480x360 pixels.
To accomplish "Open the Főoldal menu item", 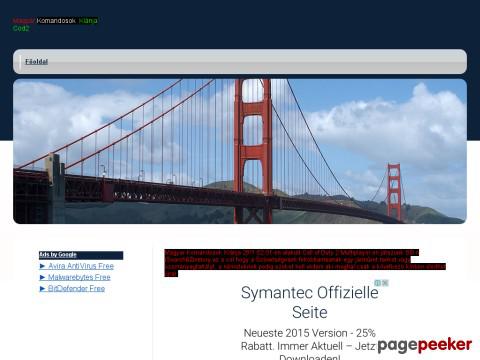I will (x=36, y=62).
